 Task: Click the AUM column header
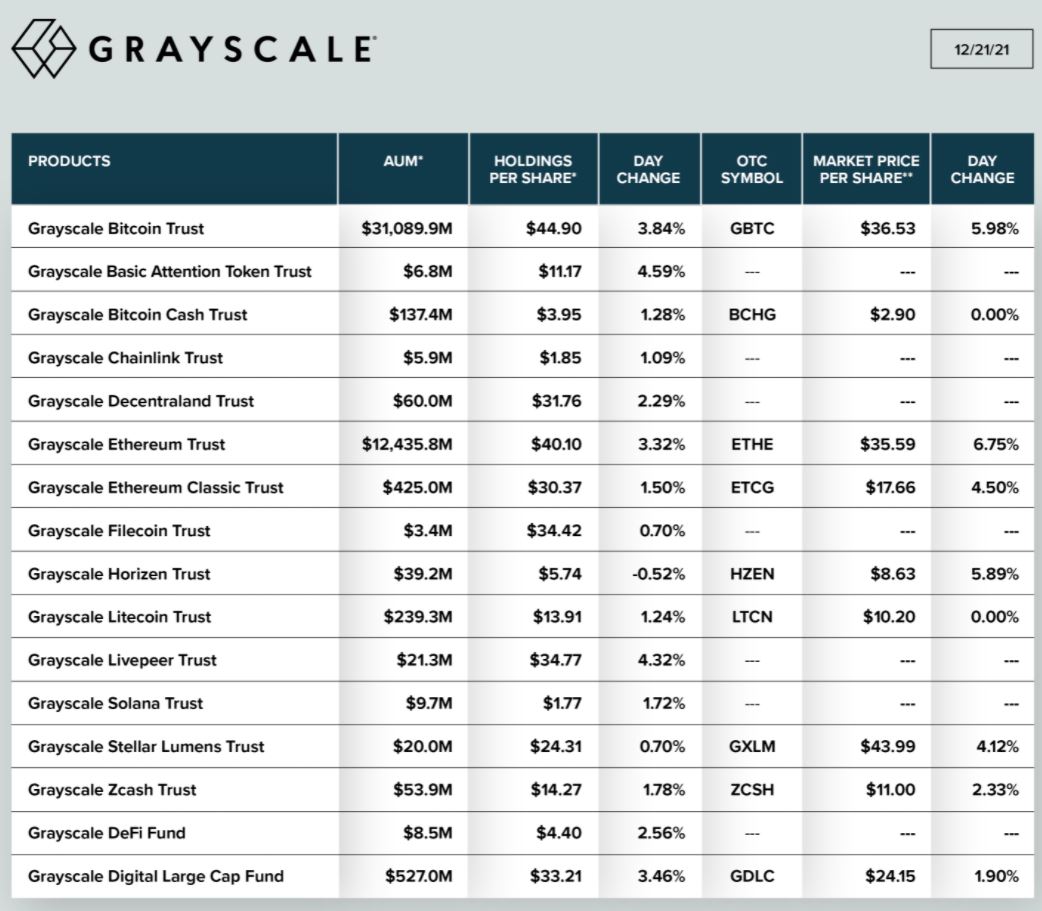403,161
